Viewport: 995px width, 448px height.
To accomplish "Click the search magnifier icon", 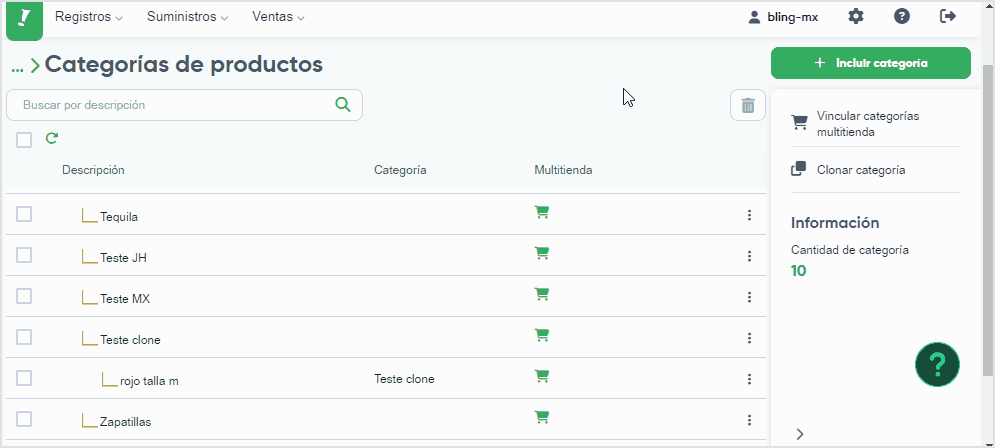I will pos(343,105).
